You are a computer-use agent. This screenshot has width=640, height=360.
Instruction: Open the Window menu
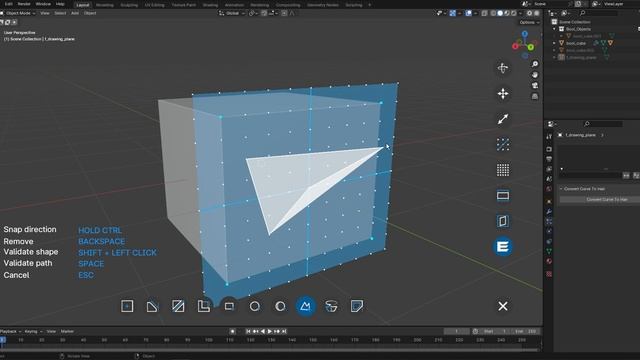pyautogui.click(x=43, y=4)
